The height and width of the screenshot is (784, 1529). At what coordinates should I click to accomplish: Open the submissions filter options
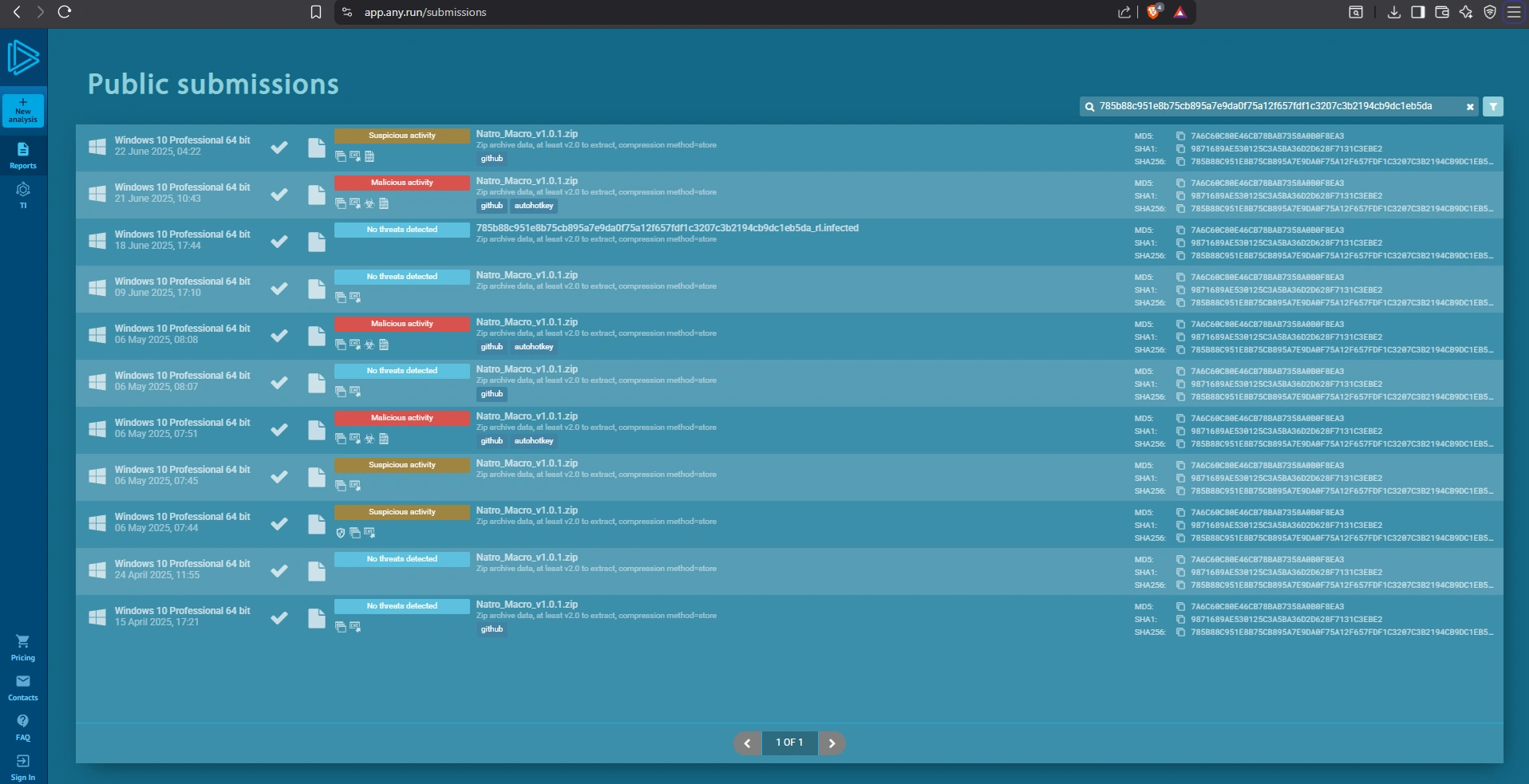pyautogui.click(x=1493, y=107)
